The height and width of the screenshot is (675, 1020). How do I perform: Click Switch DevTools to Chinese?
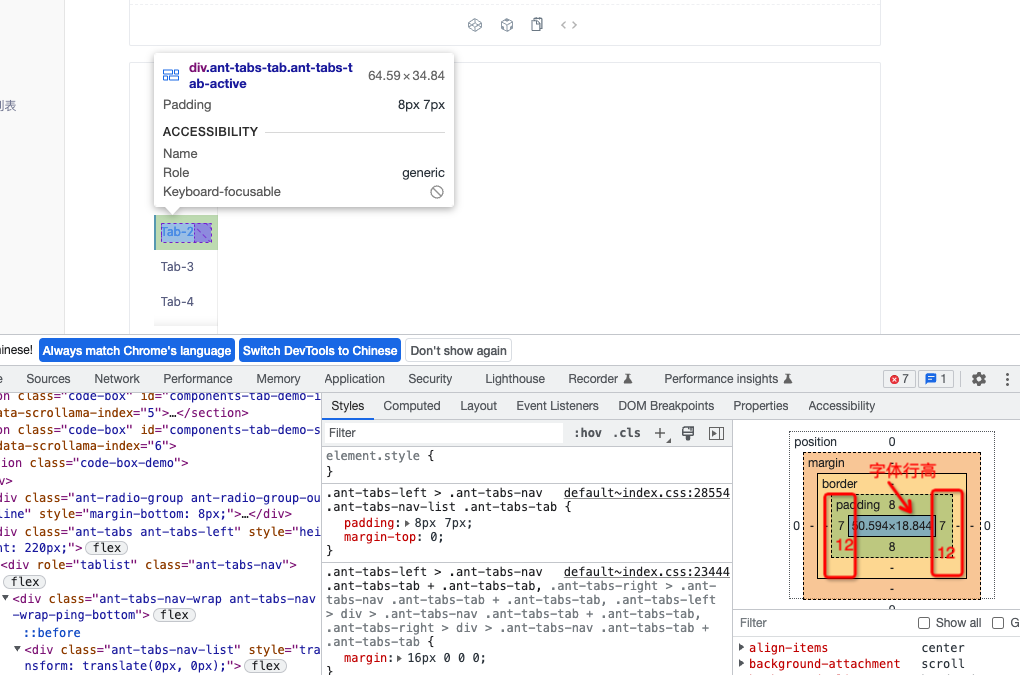click(x=320, y=351)
